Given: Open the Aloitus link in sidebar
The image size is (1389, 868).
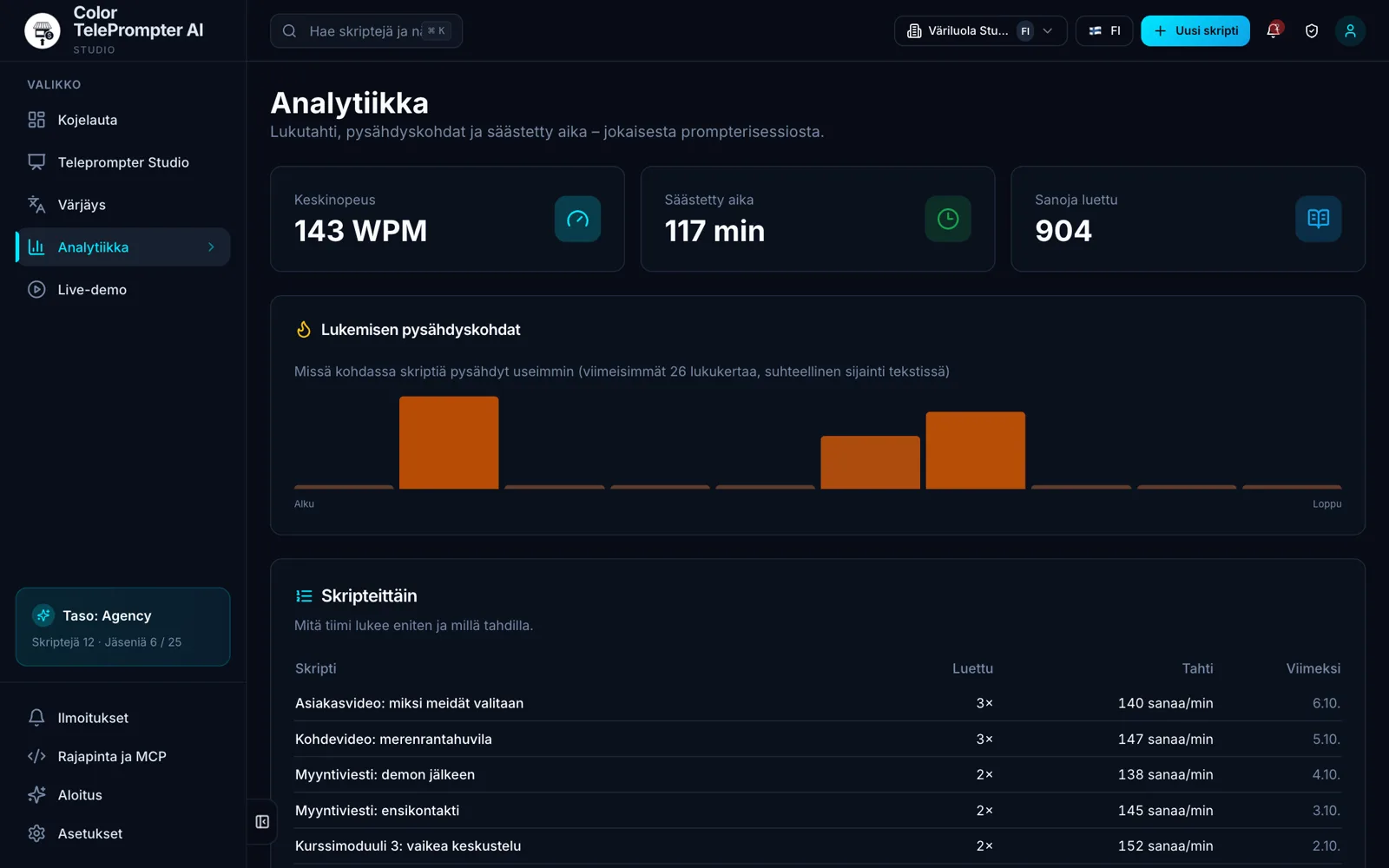Looking at the screenshot, I should point(123,795).
